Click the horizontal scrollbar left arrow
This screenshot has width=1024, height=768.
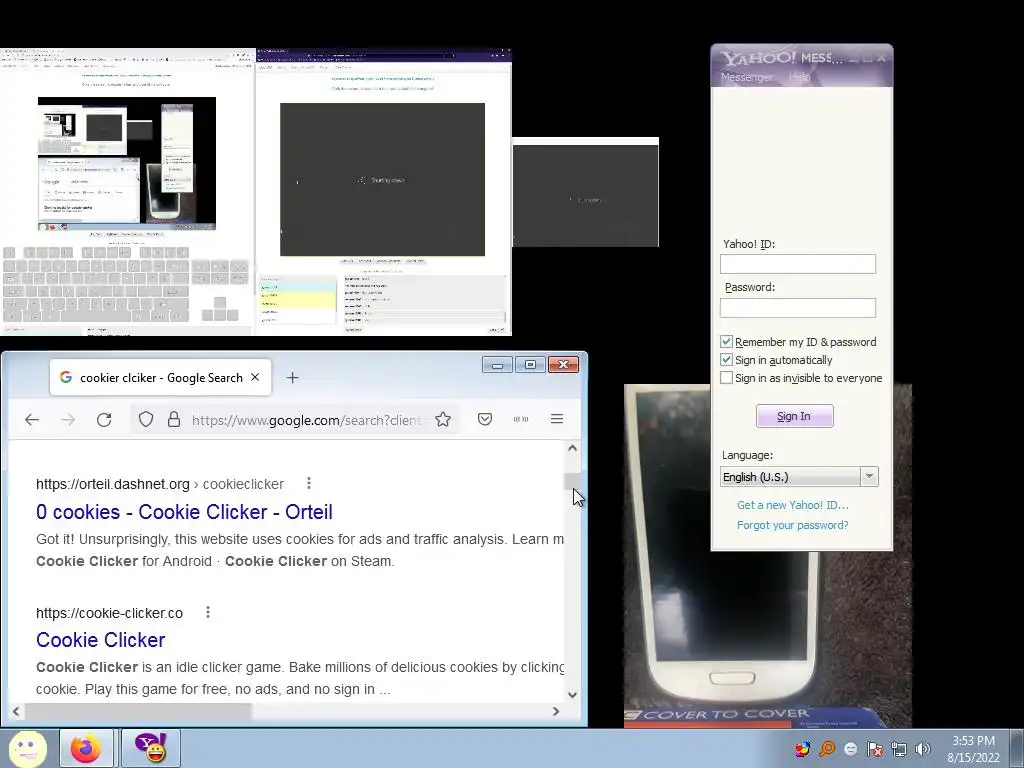16,711
